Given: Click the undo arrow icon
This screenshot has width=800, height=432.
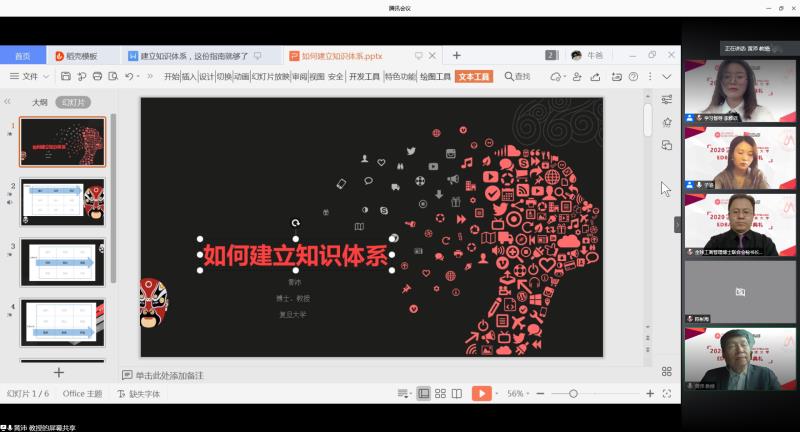Looking at the screenshot, I should point(129,77).
